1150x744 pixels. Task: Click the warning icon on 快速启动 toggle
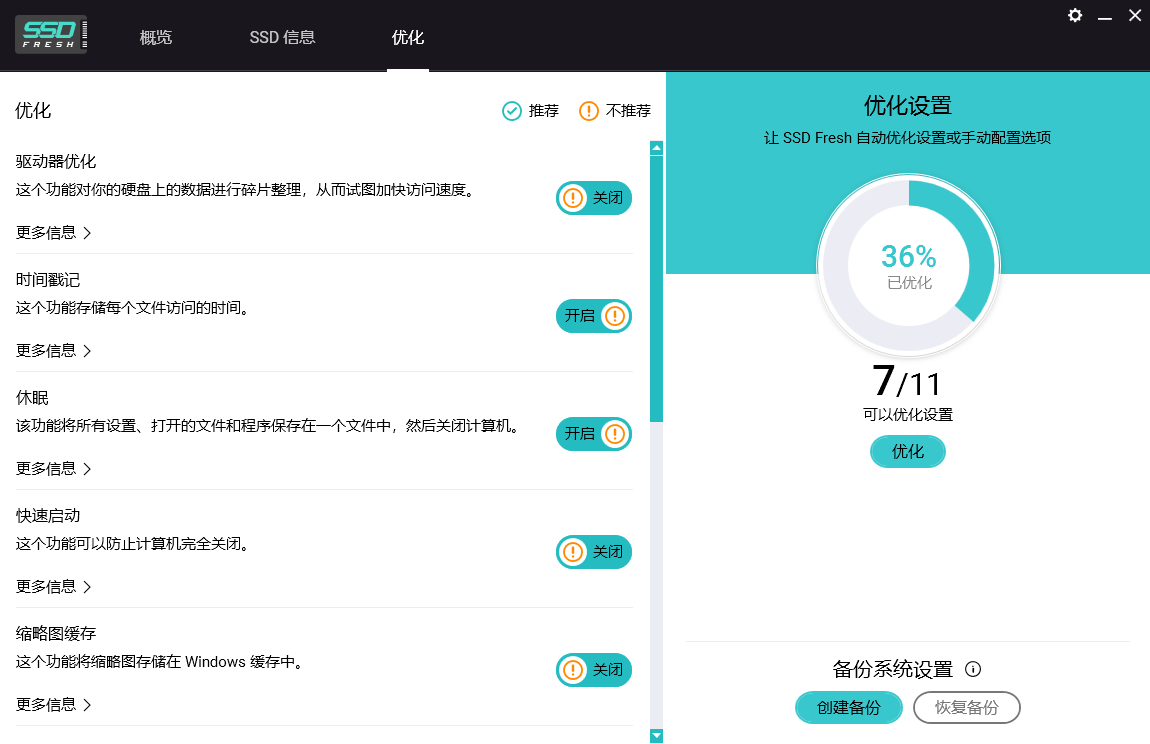(573, 552)
